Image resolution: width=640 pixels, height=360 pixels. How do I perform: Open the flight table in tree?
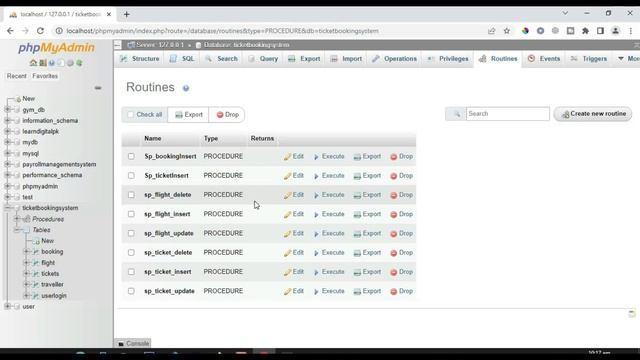48,262
